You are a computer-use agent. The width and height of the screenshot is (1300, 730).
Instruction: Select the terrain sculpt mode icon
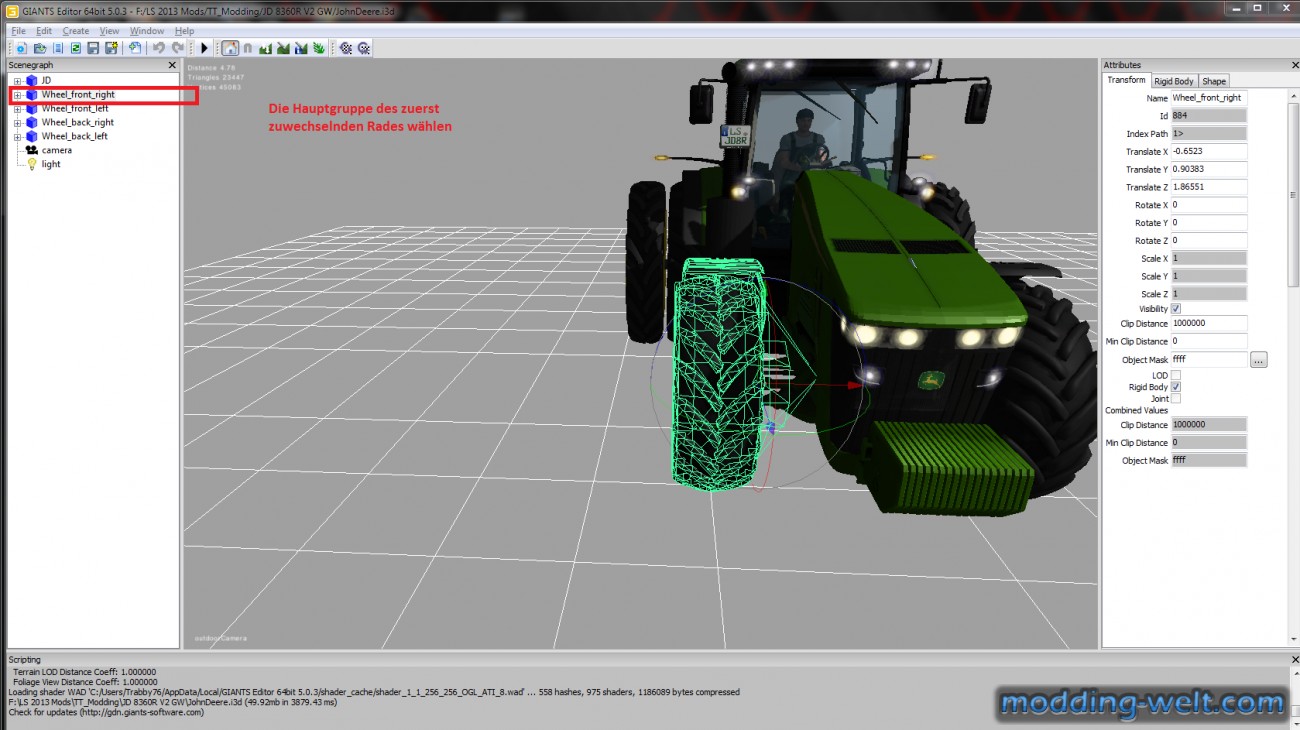(x=266, y=48)
